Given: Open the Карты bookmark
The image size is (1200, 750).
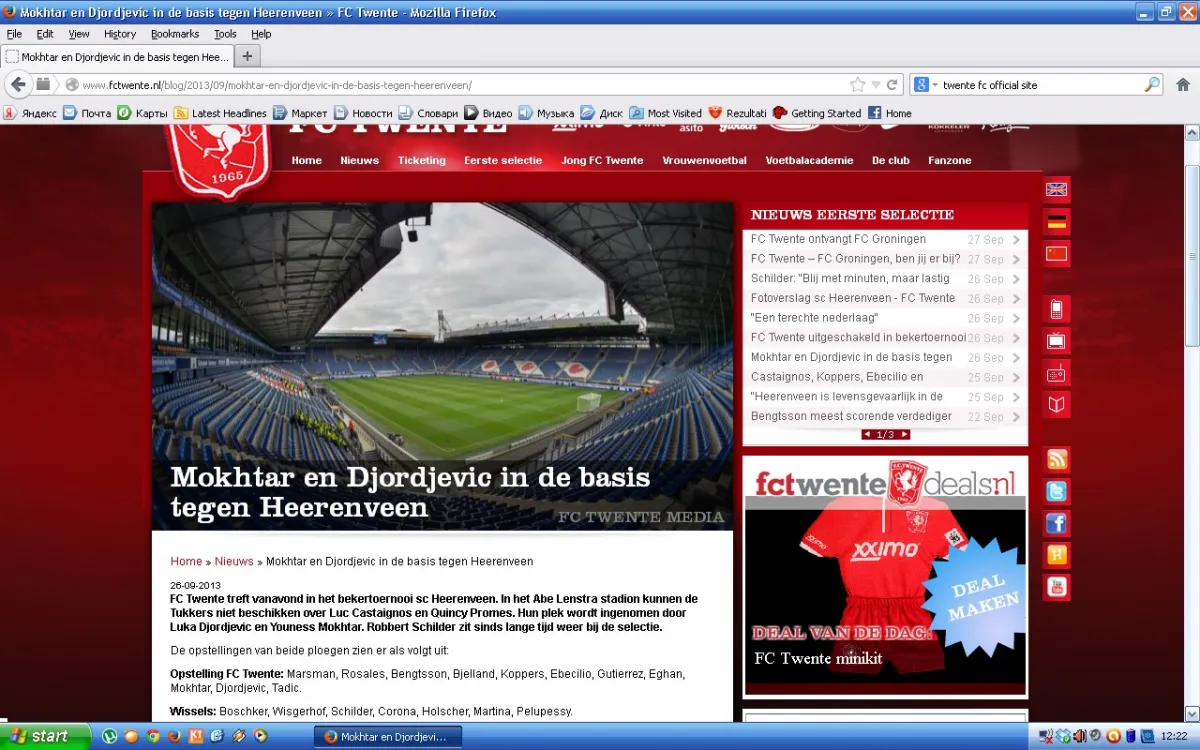Looking at the screenshot, I should coord(143,113).
